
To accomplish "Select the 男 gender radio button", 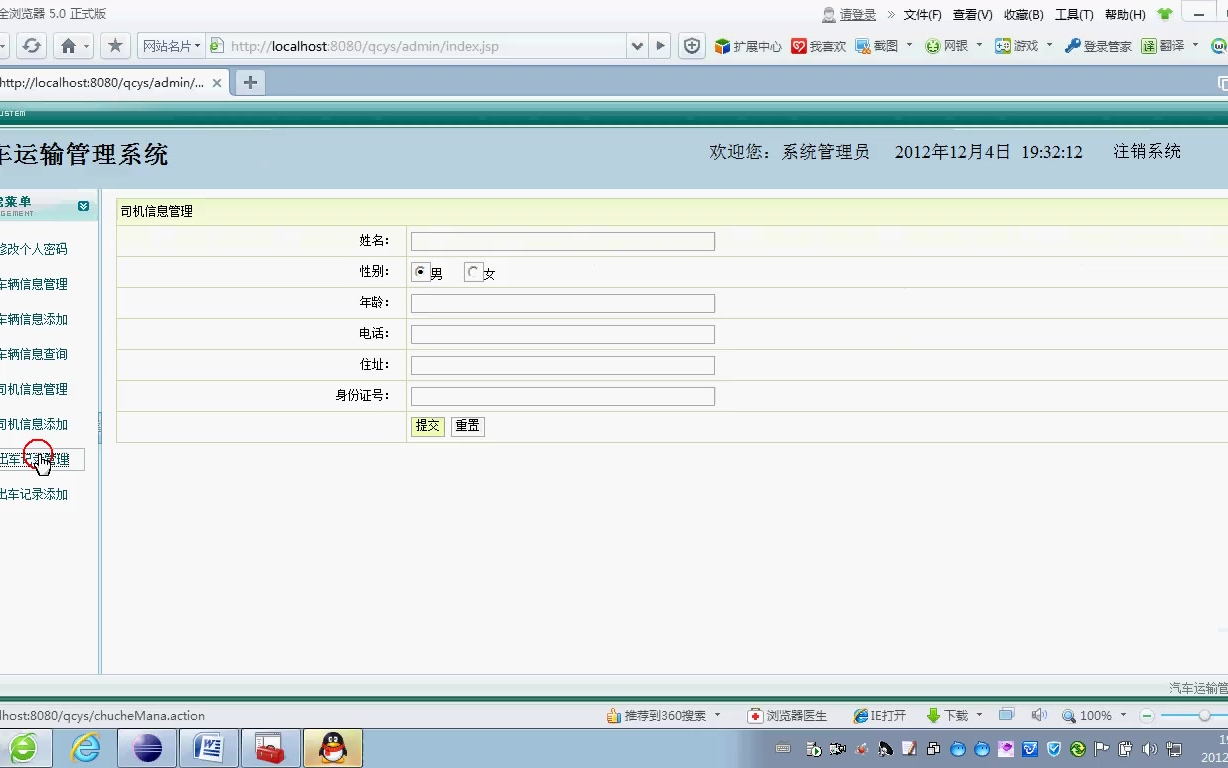I will 421,270.
